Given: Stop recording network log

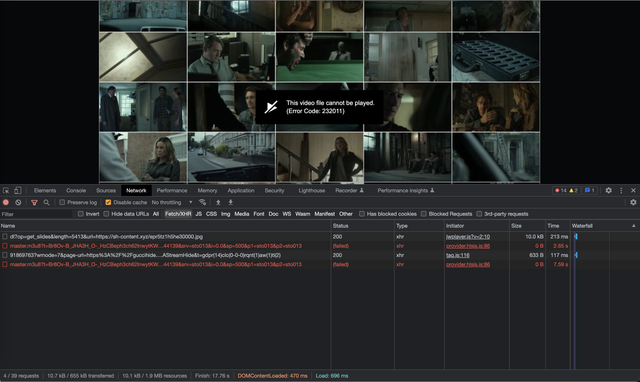Looking at the screenshot, I should 6,202.
